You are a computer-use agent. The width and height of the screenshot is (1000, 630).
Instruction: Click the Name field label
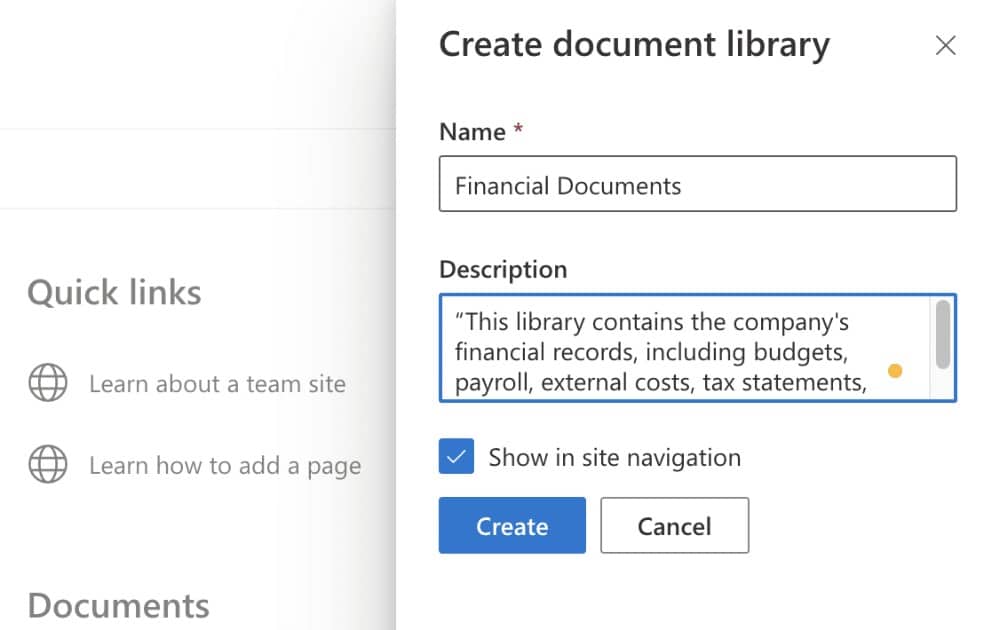472,132
